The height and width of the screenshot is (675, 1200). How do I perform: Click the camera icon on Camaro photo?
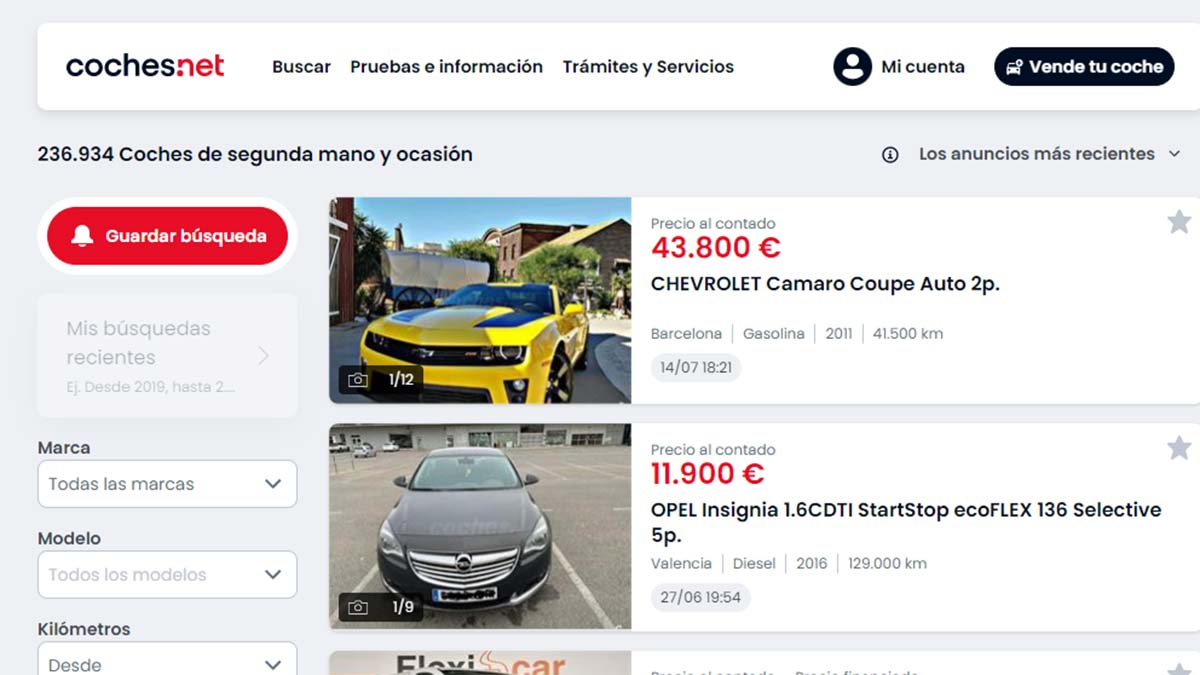pyautogui.click(x=357, y=380)
